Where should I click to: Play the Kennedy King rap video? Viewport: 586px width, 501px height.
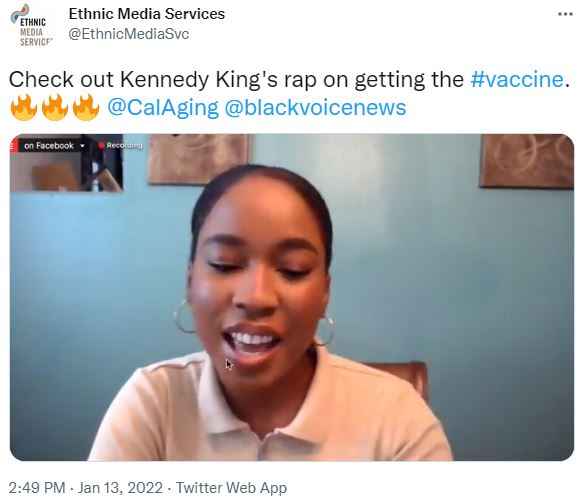pyautogui.click(x=292, y=297)
